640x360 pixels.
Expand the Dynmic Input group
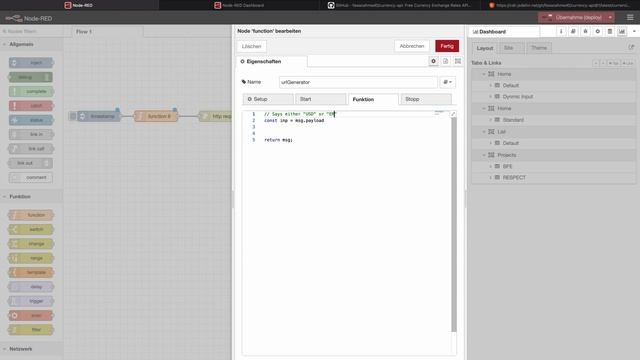pyautogui.click(x=491, y=97)
